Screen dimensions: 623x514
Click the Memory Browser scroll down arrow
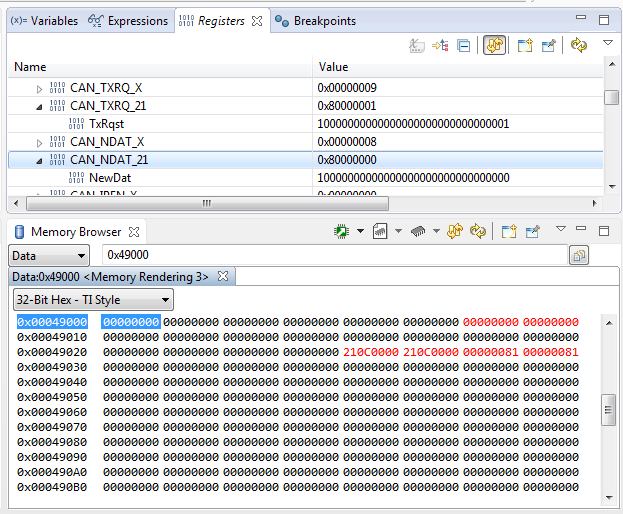[x=609, y=497]
